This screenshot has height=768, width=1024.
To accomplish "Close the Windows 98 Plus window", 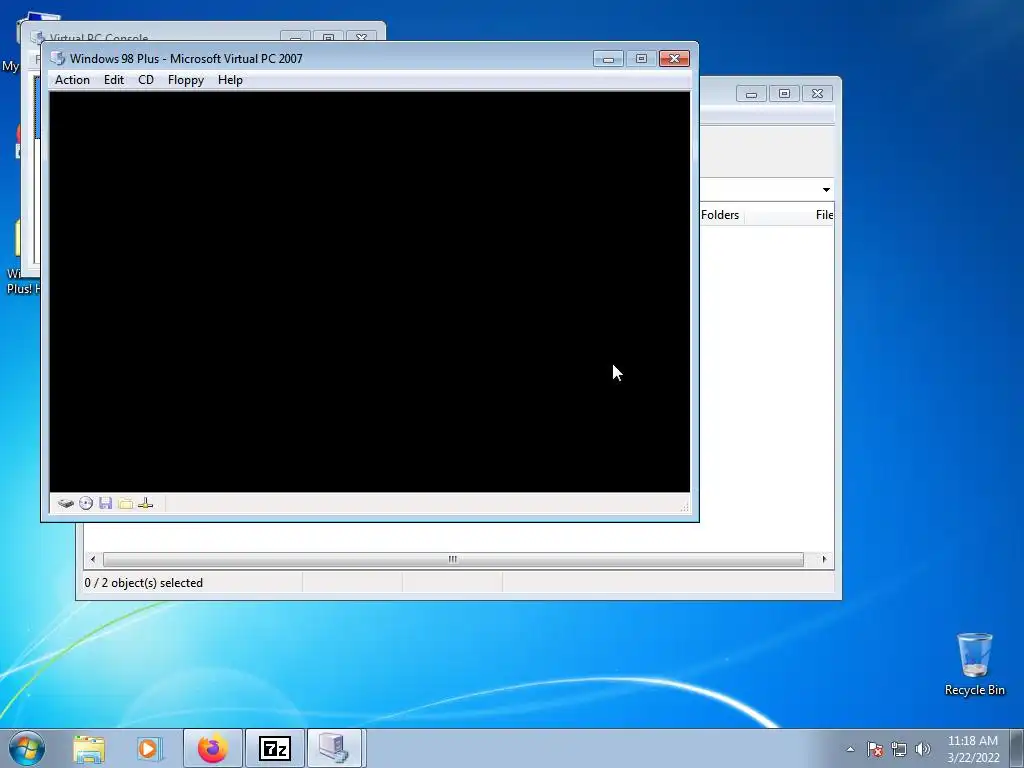I will (x=675, y=59).
